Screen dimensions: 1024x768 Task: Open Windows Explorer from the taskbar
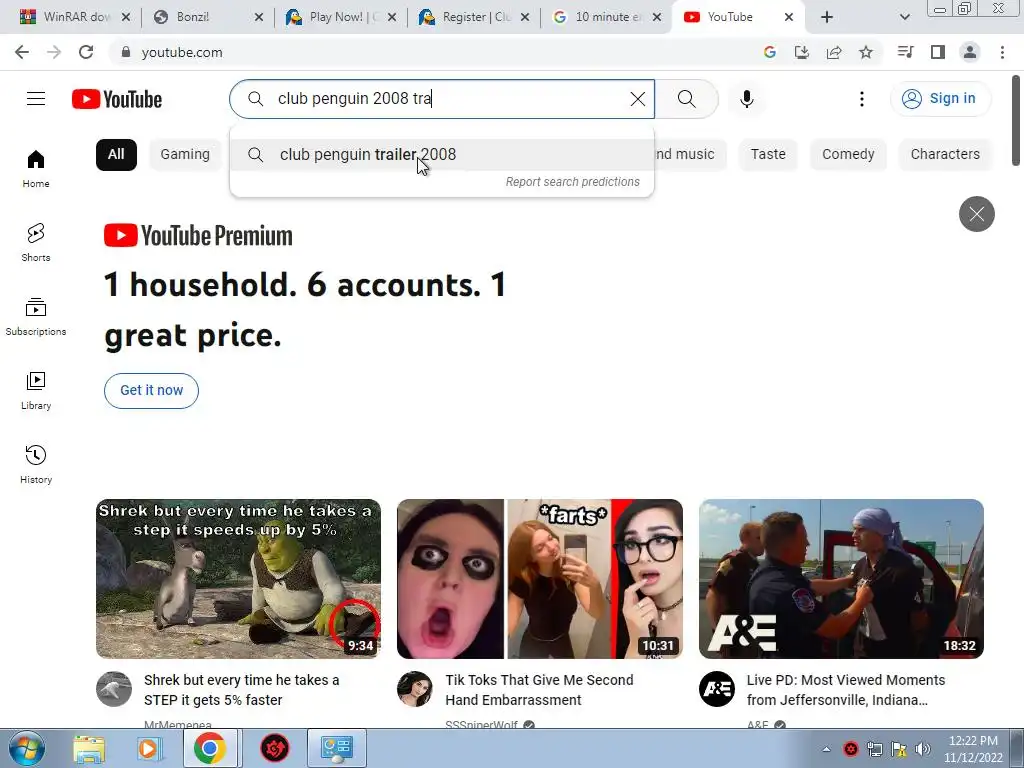(x=89, y=748)
